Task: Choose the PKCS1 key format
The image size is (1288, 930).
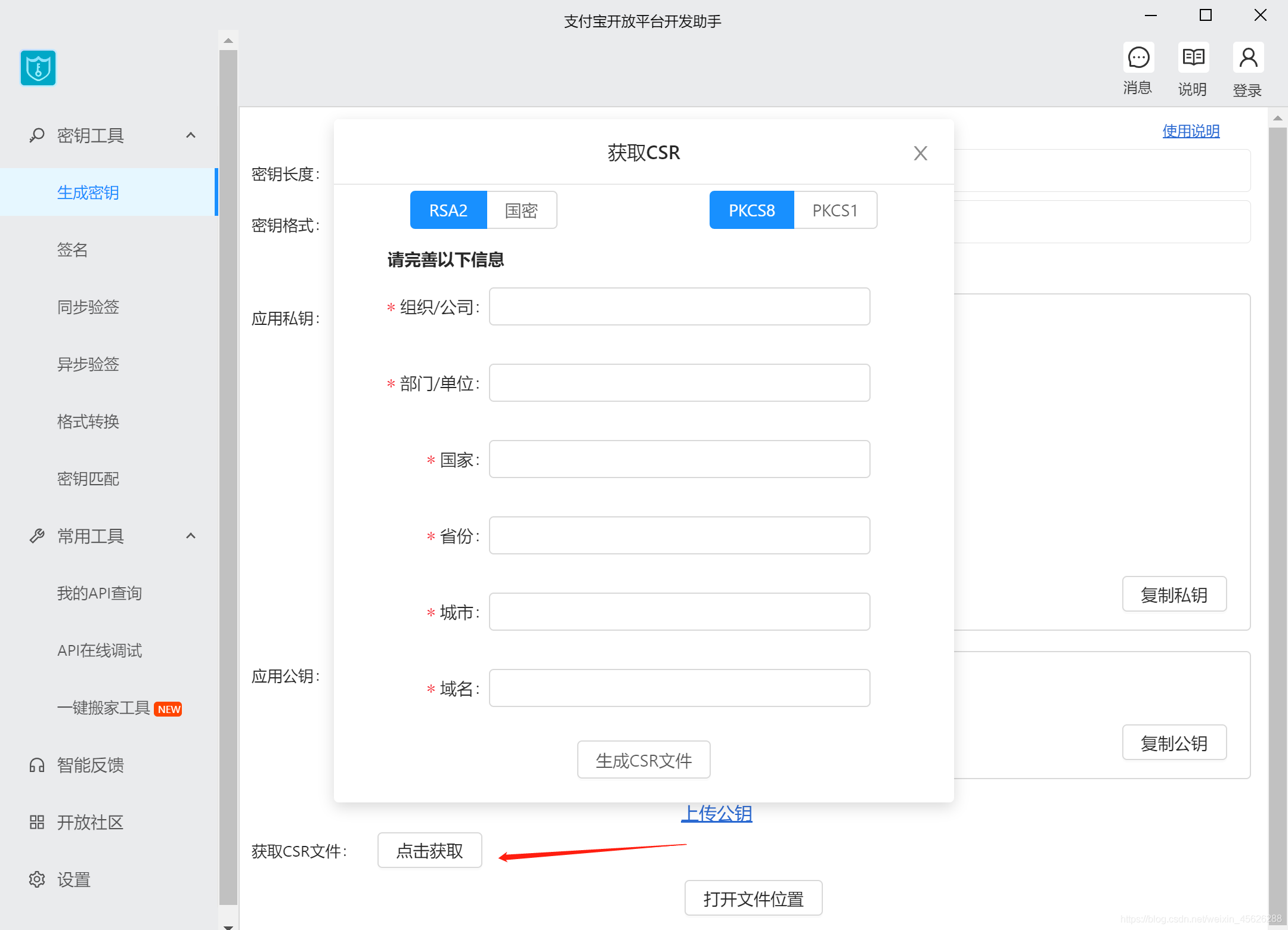Action: tap(834, 210)
